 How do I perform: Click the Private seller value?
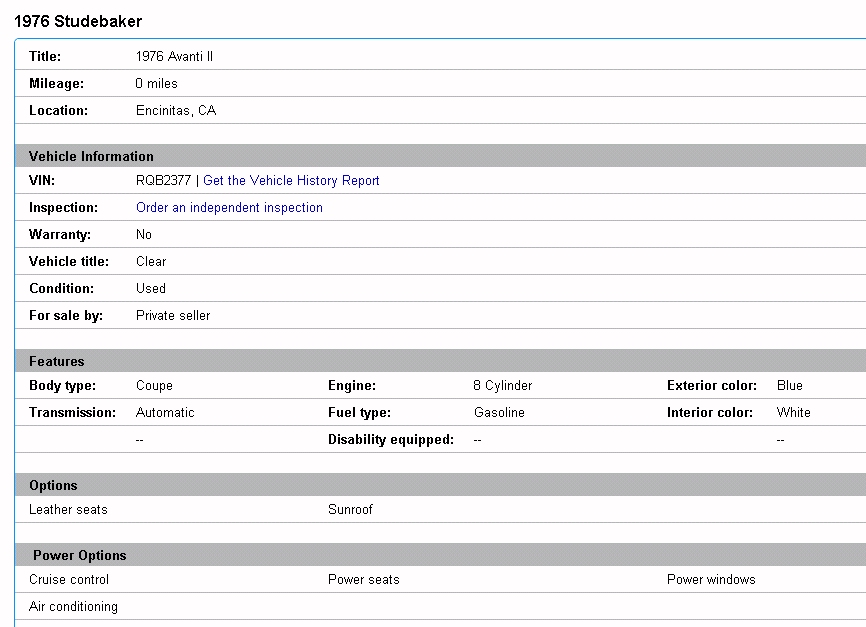coord(173,315)
